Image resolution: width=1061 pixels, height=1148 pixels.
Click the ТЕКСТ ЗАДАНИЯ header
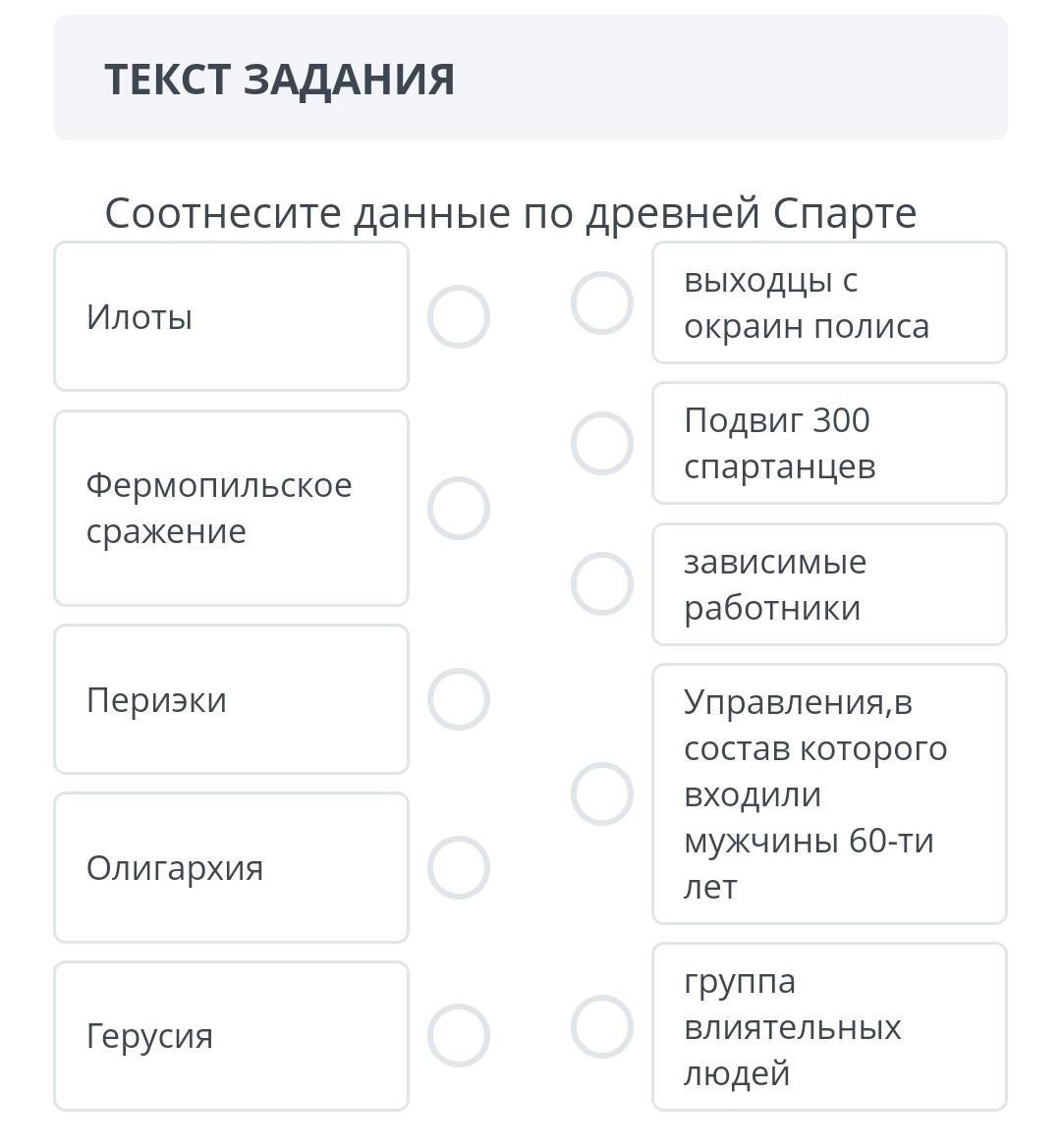[x=280, y=79]
